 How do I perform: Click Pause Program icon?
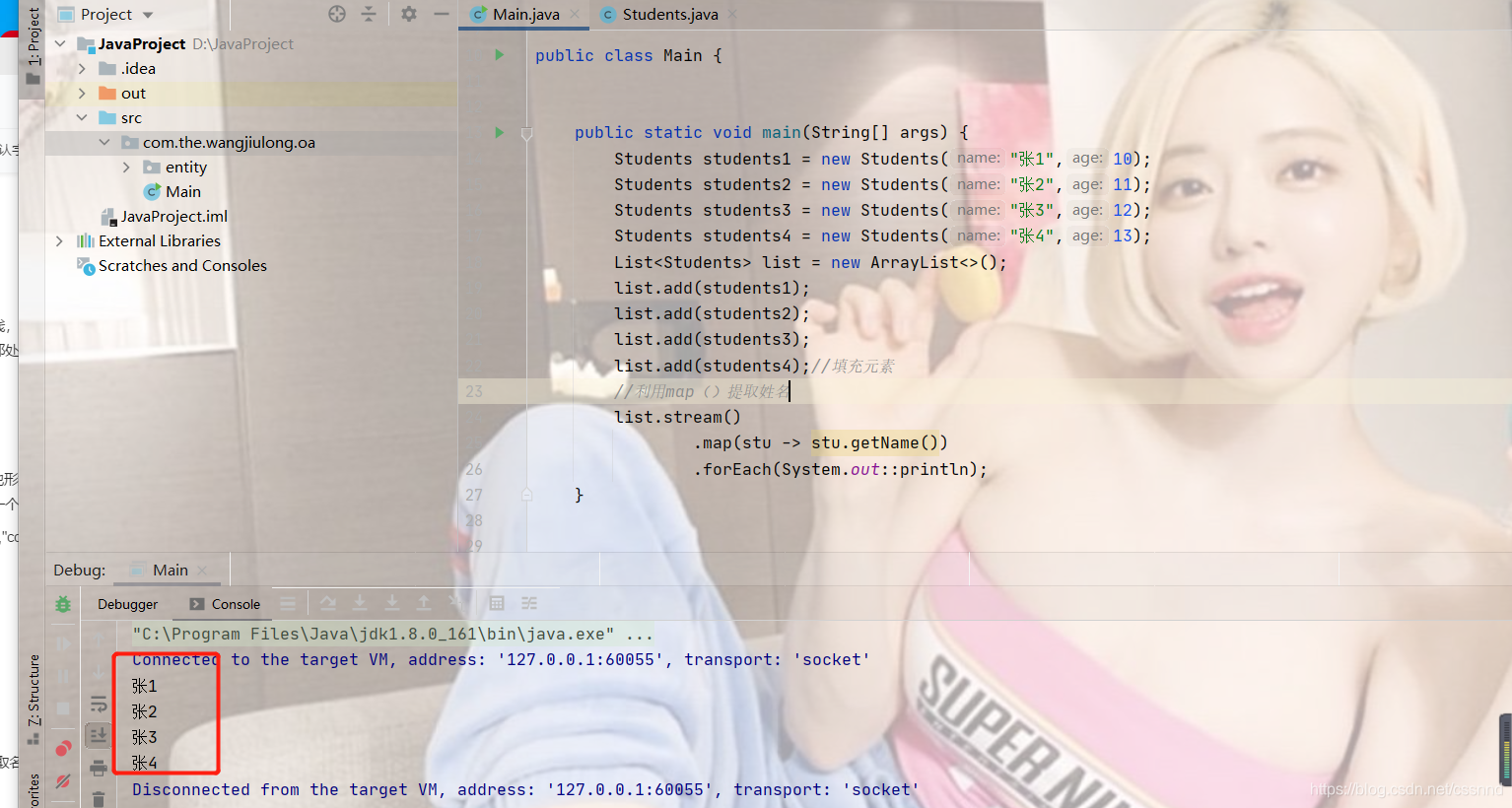click(x=63, y=676)
